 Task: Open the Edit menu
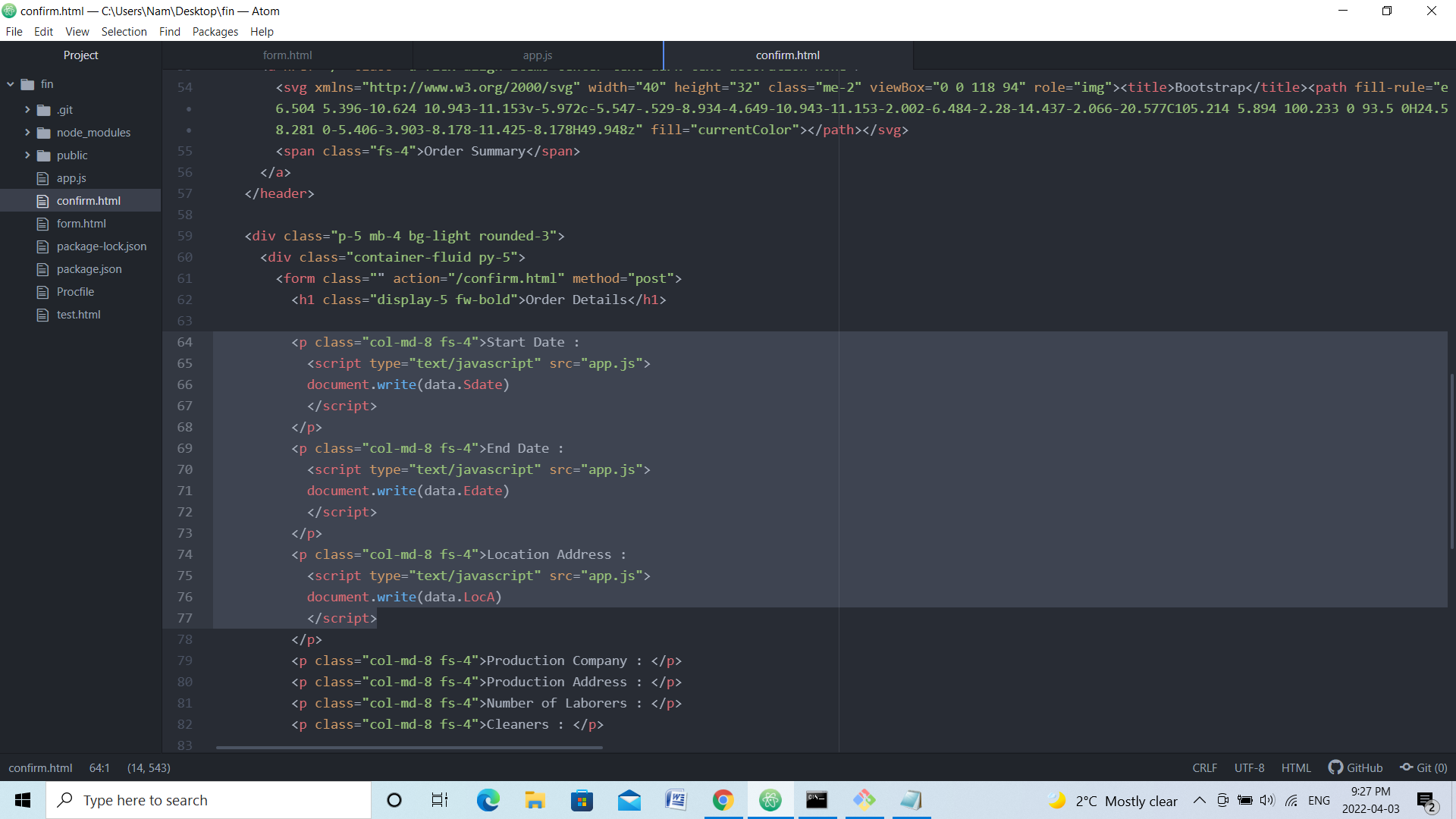(x=43, y=32)
